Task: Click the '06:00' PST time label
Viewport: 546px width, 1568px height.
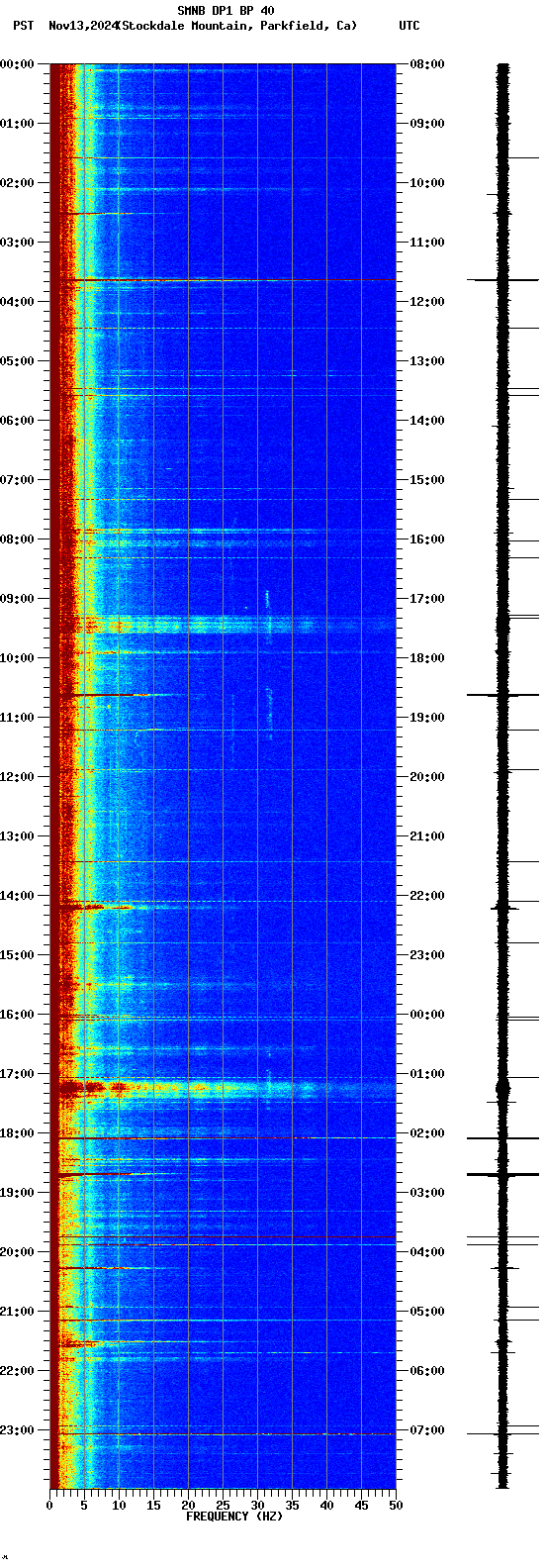Action: click(x=18, y=421)
